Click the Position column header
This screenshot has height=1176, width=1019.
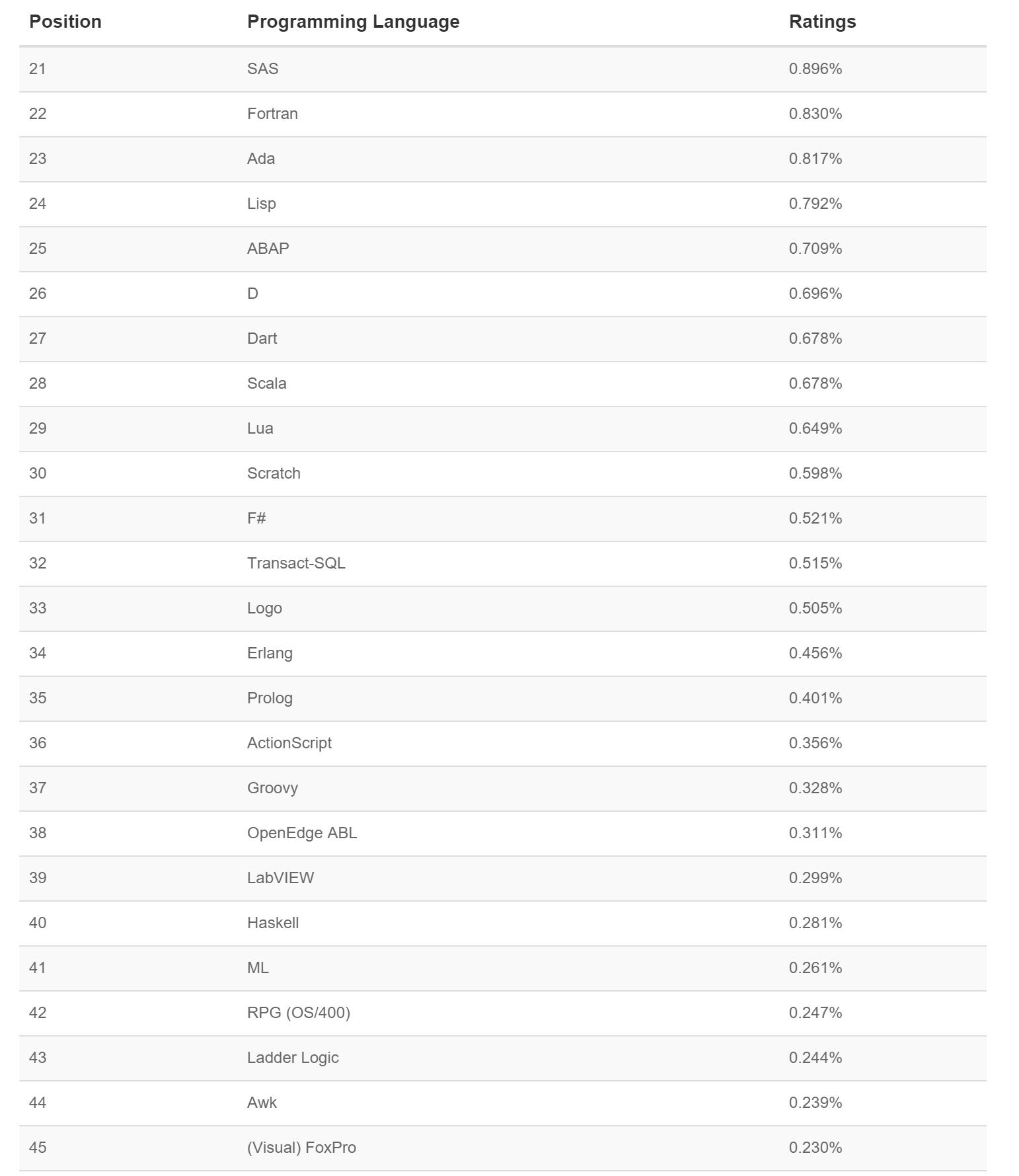[65, 22]
